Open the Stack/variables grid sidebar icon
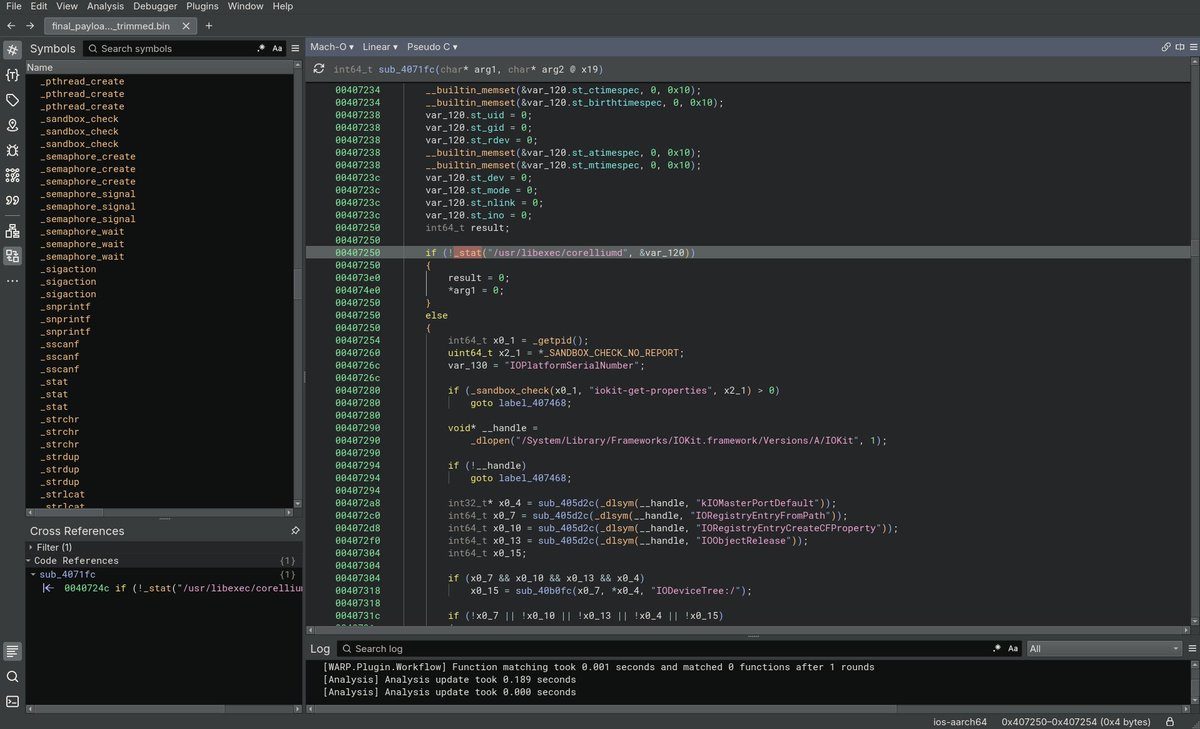This screenshot has width=1200, height=729. click(12, 175)
